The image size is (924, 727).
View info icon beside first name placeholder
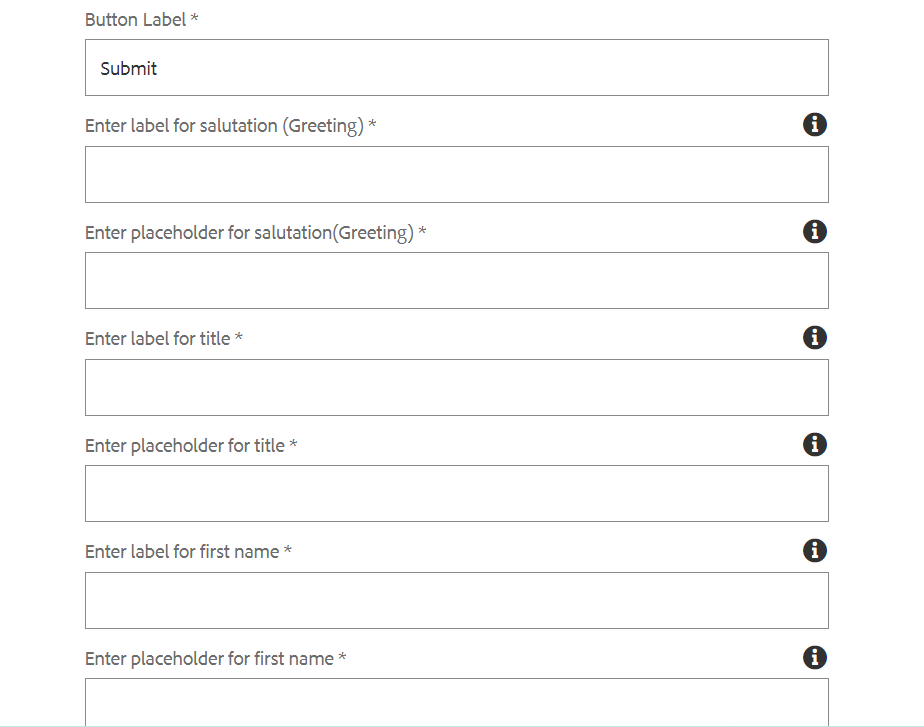(x=814, y=657)
